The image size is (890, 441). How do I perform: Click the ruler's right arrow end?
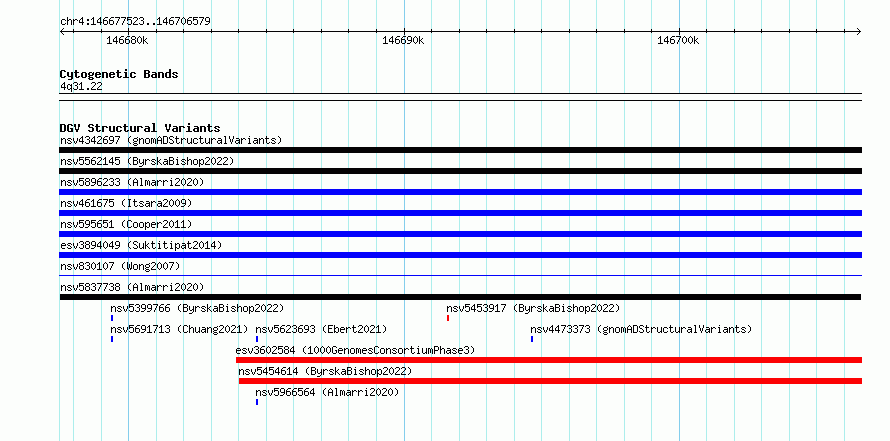(859, 31)
